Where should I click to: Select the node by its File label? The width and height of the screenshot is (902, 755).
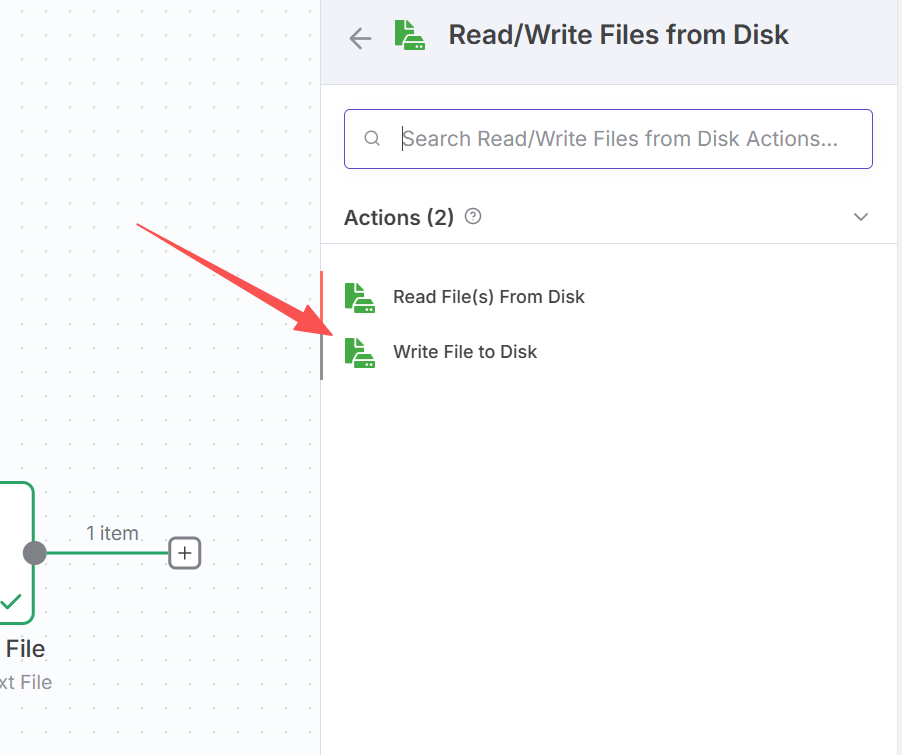(25, 649)
